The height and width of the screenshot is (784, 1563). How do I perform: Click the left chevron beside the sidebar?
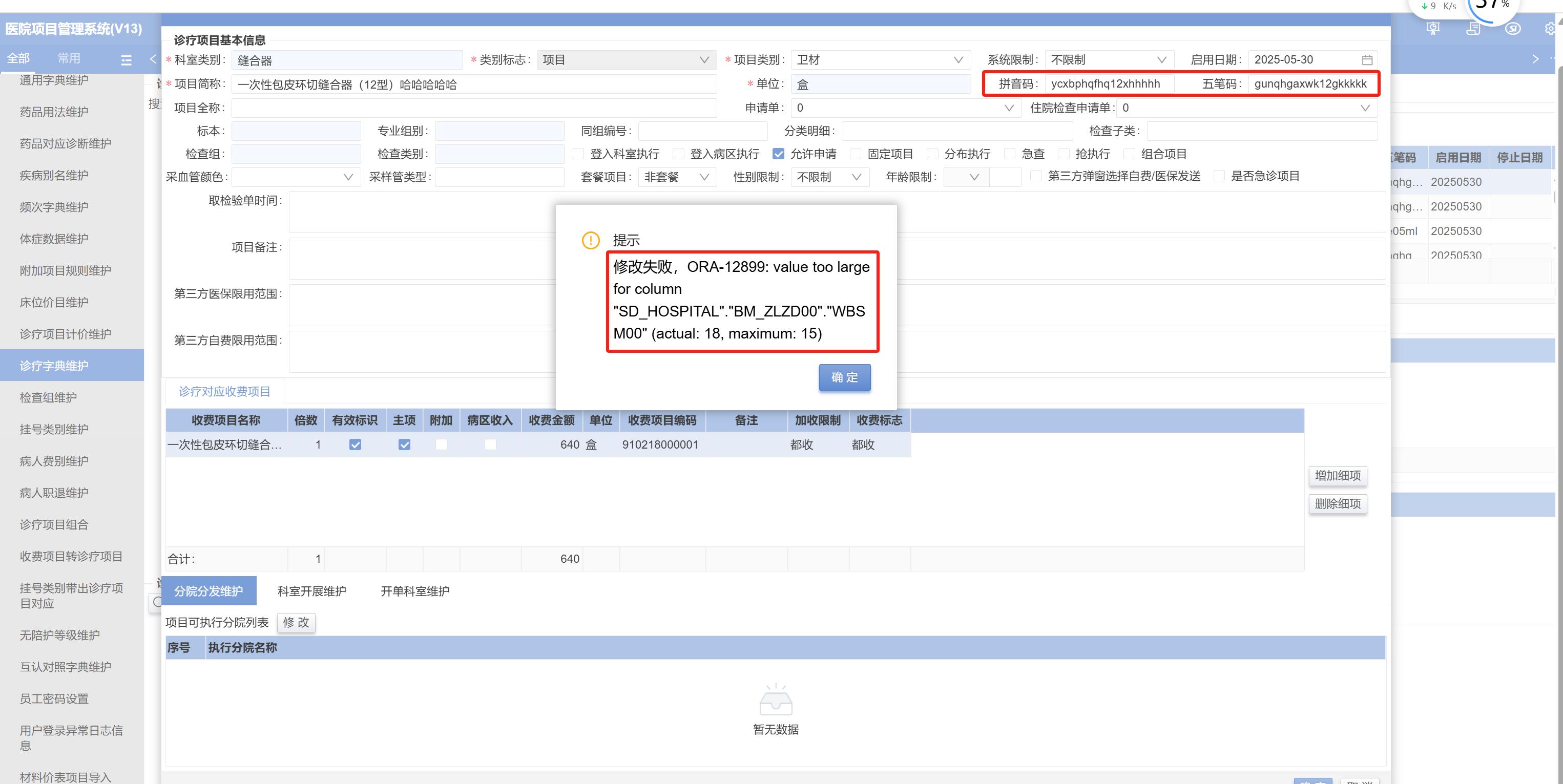[x=153, y=59]
